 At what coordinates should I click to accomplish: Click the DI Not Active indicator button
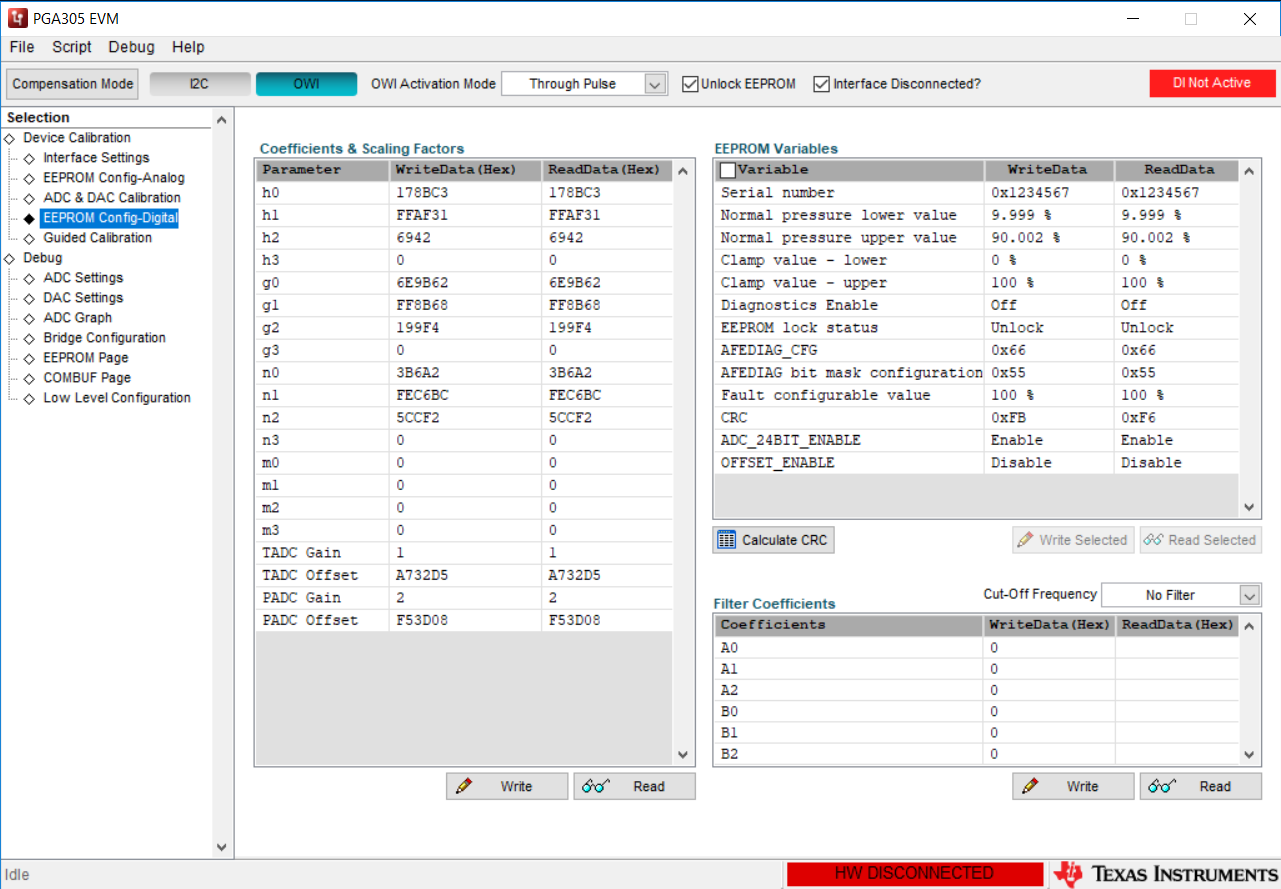pos(1212,83)
